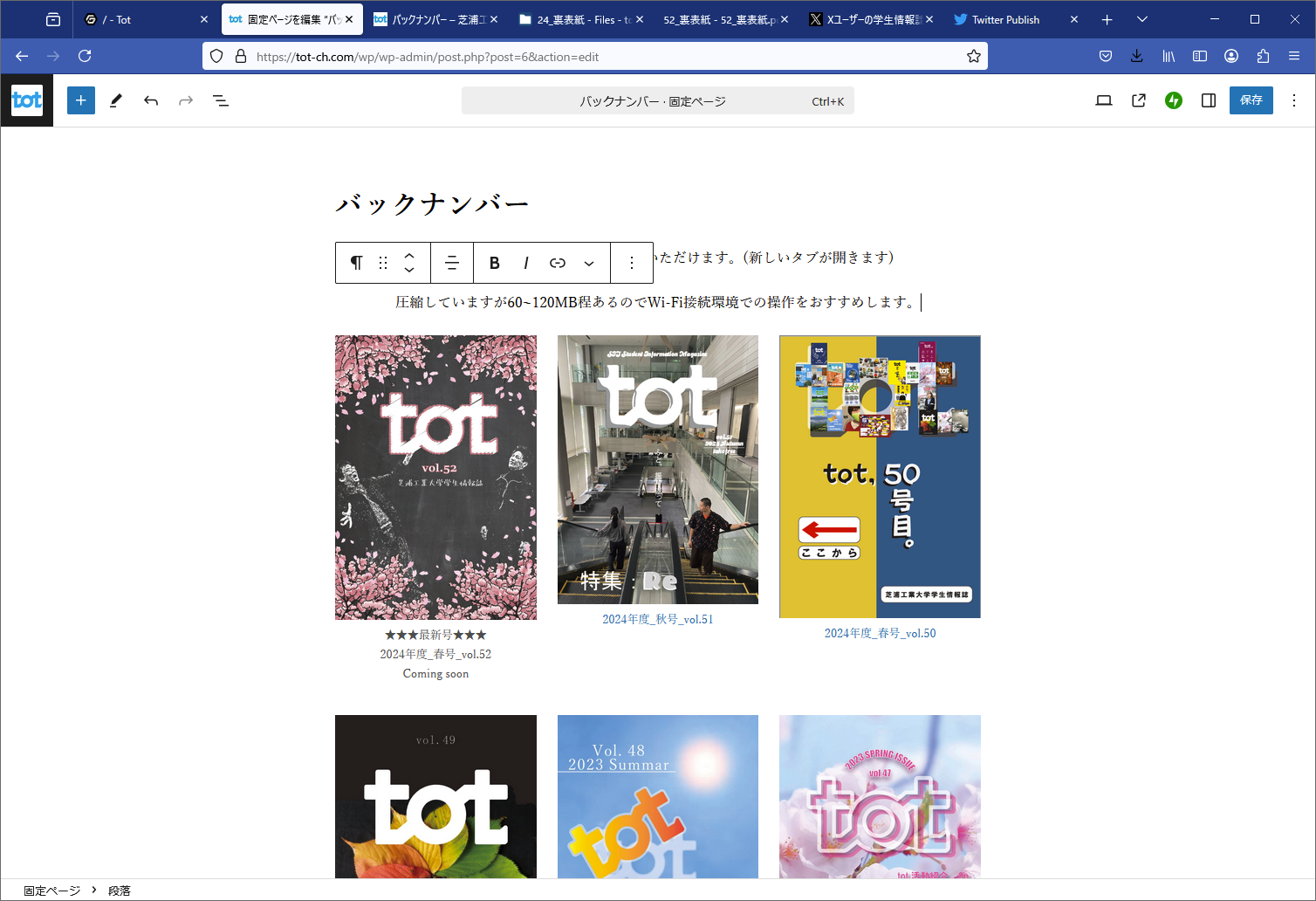This screenshot has width=1316, height=901.
Task: Toggle bold formatting in the block toolbar
Action: [x=494, y=262]
